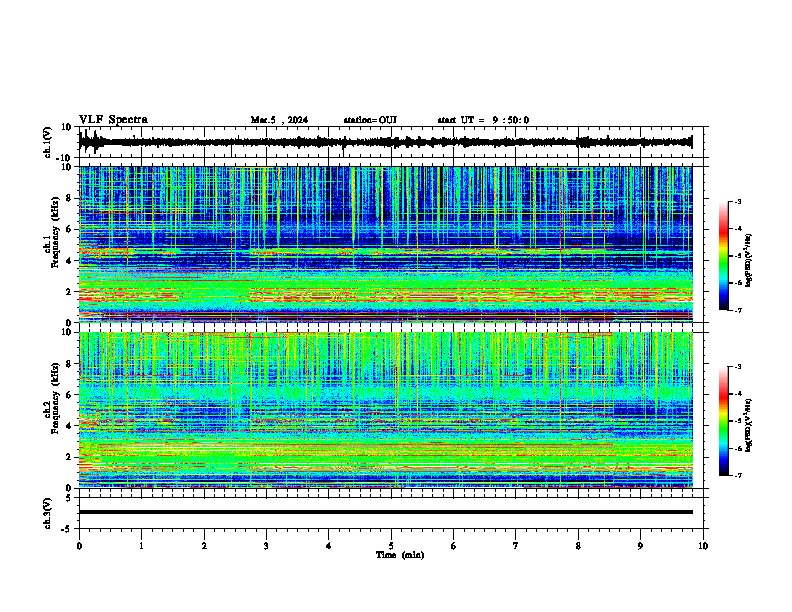Click the "-5" tick on ch.3(V) axis
This screenshot has height=612, width=792.
(x=67, y=529)
